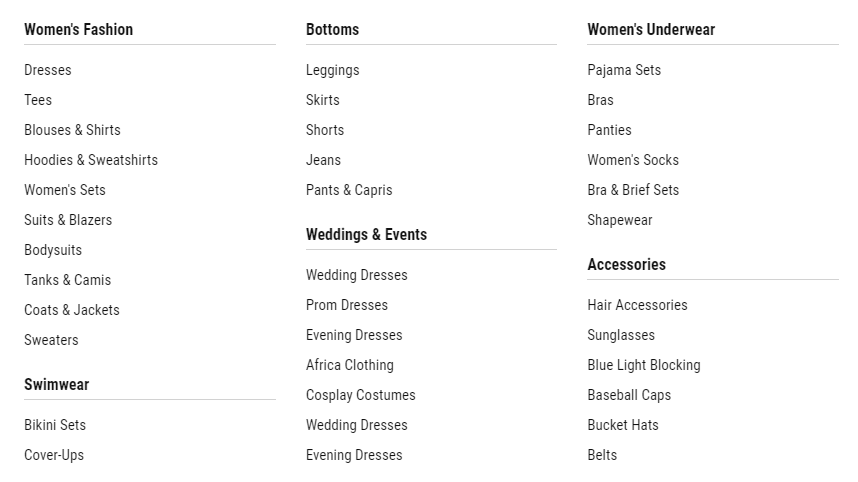This screenshot has height=482, width=858.
Task: Click the Sweaters link
Action: point(51,340)
